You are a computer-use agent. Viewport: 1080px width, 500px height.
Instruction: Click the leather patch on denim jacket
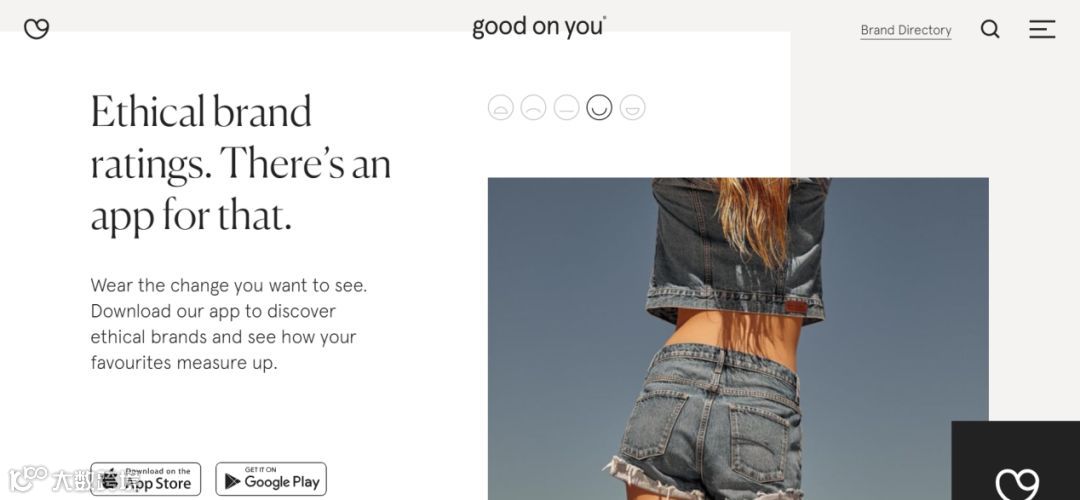coord(796,306)
